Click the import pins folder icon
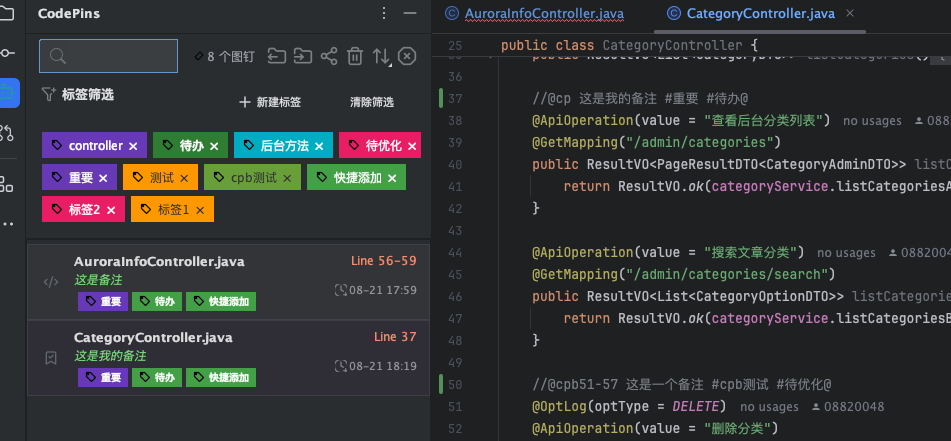The width and height of the screenshot is (951, 441). 303,56
